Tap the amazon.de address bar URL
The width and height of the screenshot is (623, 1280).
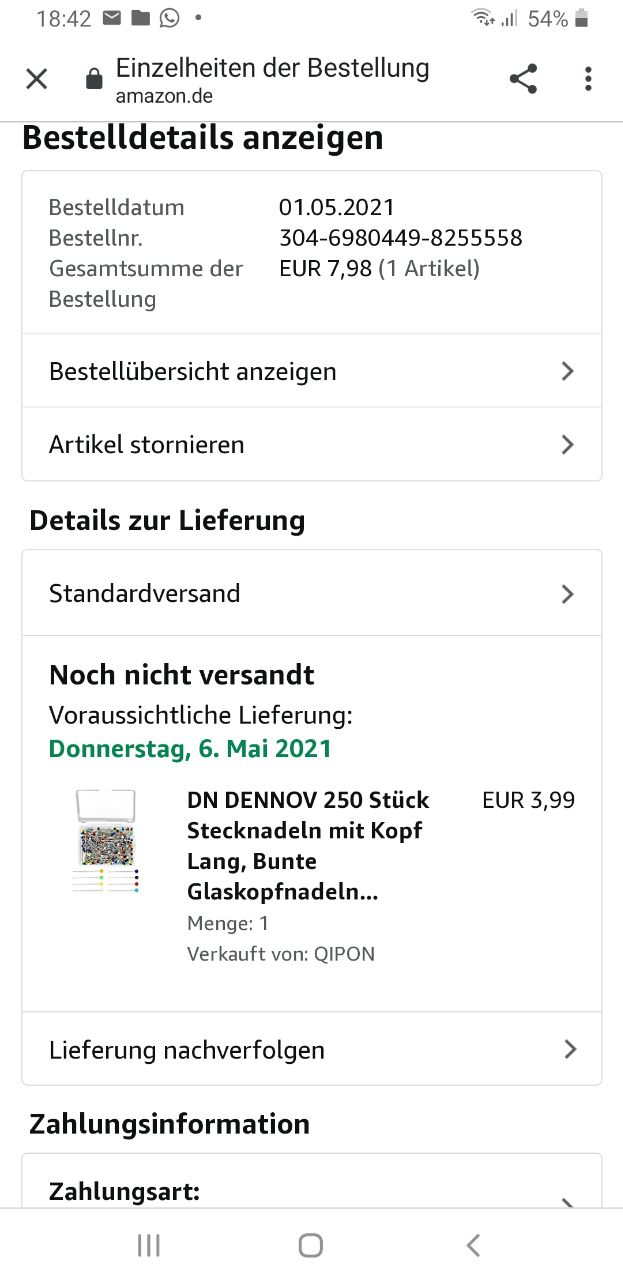pyautogui.click(x=164, y=97)
